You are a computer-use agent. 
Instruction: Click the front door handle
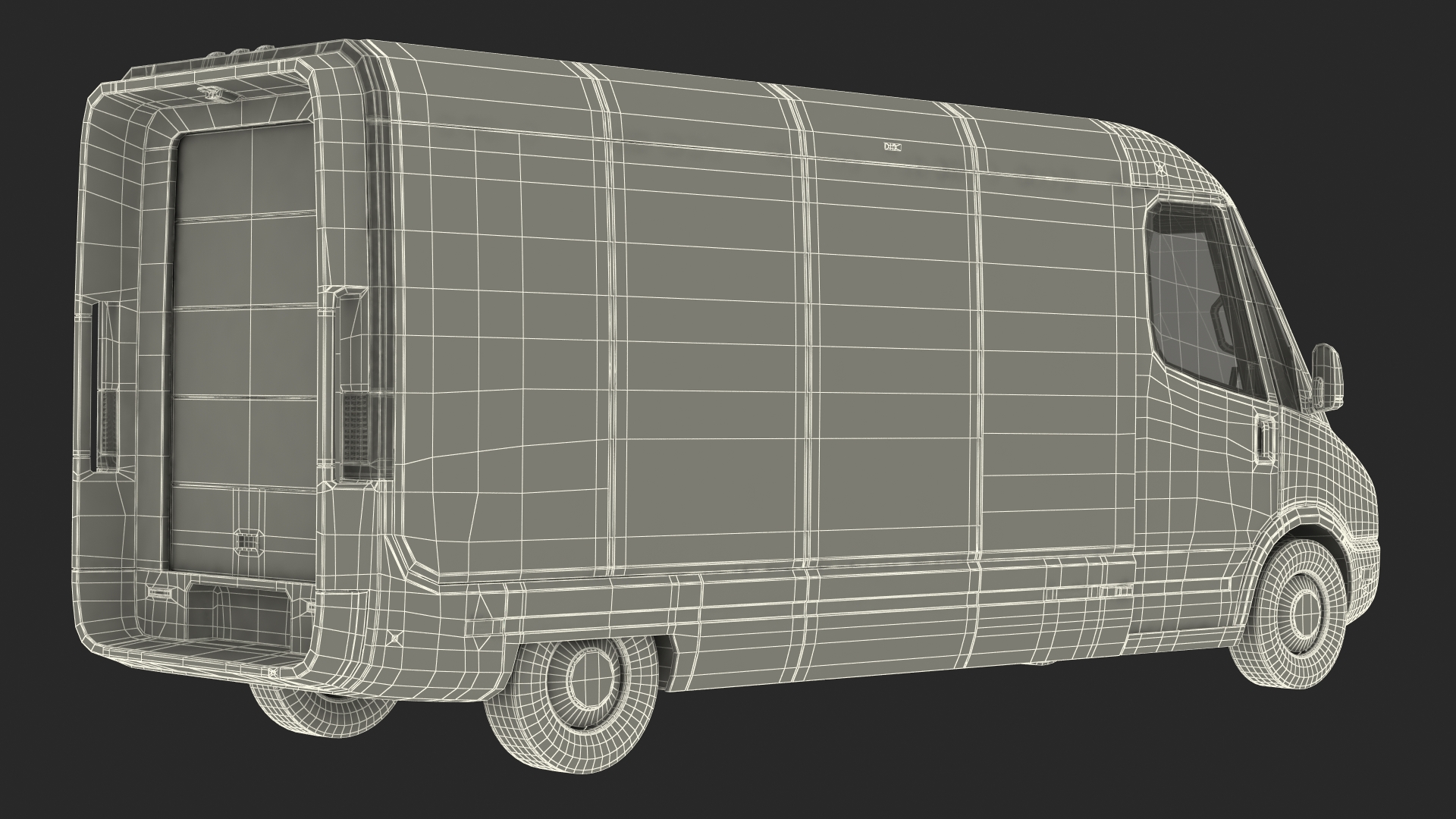point(1264,440)
